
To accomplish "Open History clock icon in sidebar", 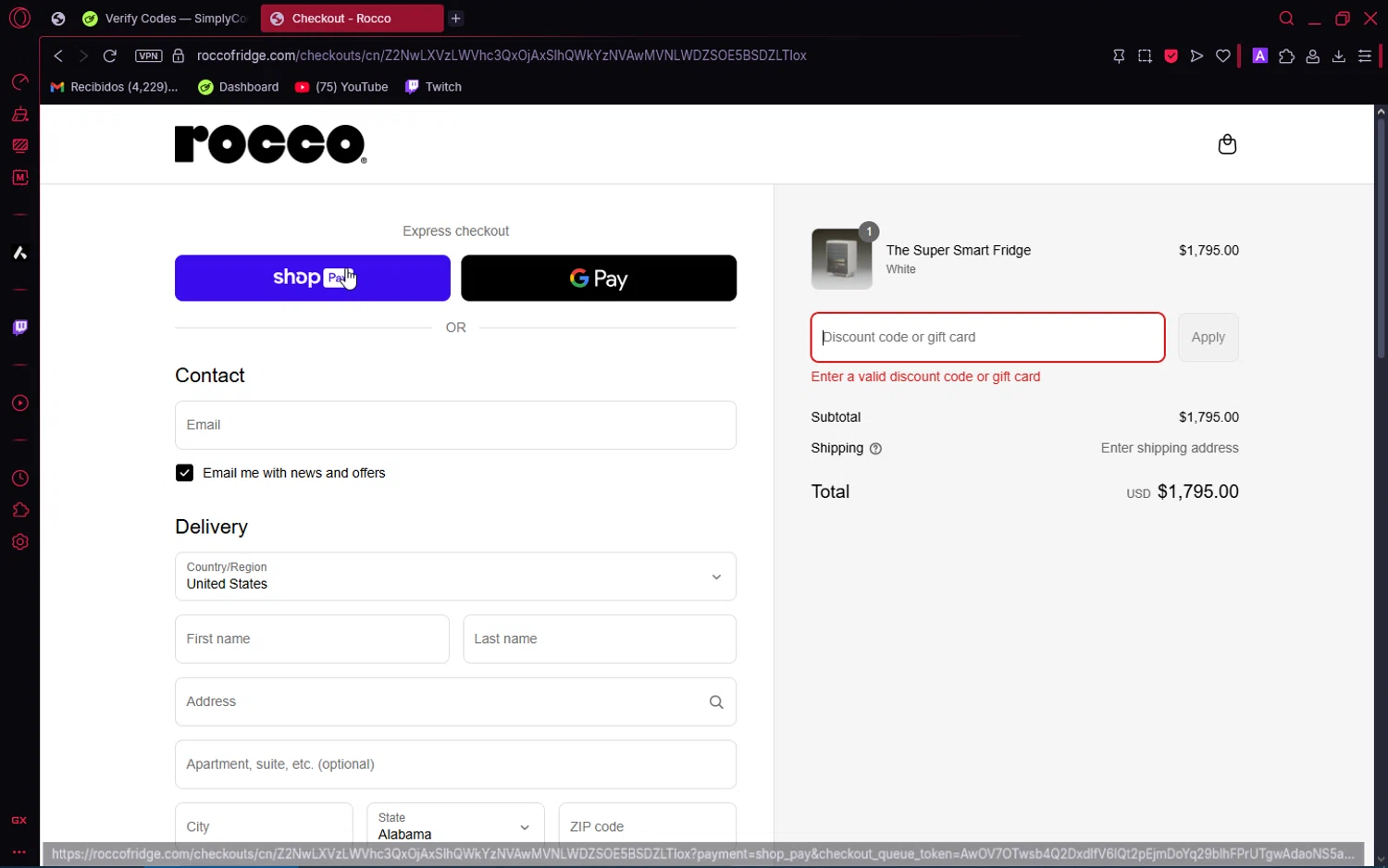I will click(x=19, y=478).
